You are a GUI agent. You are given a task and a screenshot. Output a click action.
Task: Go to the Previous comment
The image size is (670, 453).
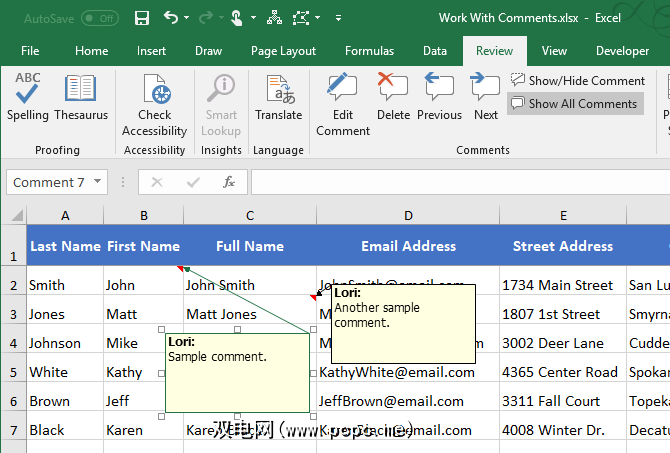[439, 99]
